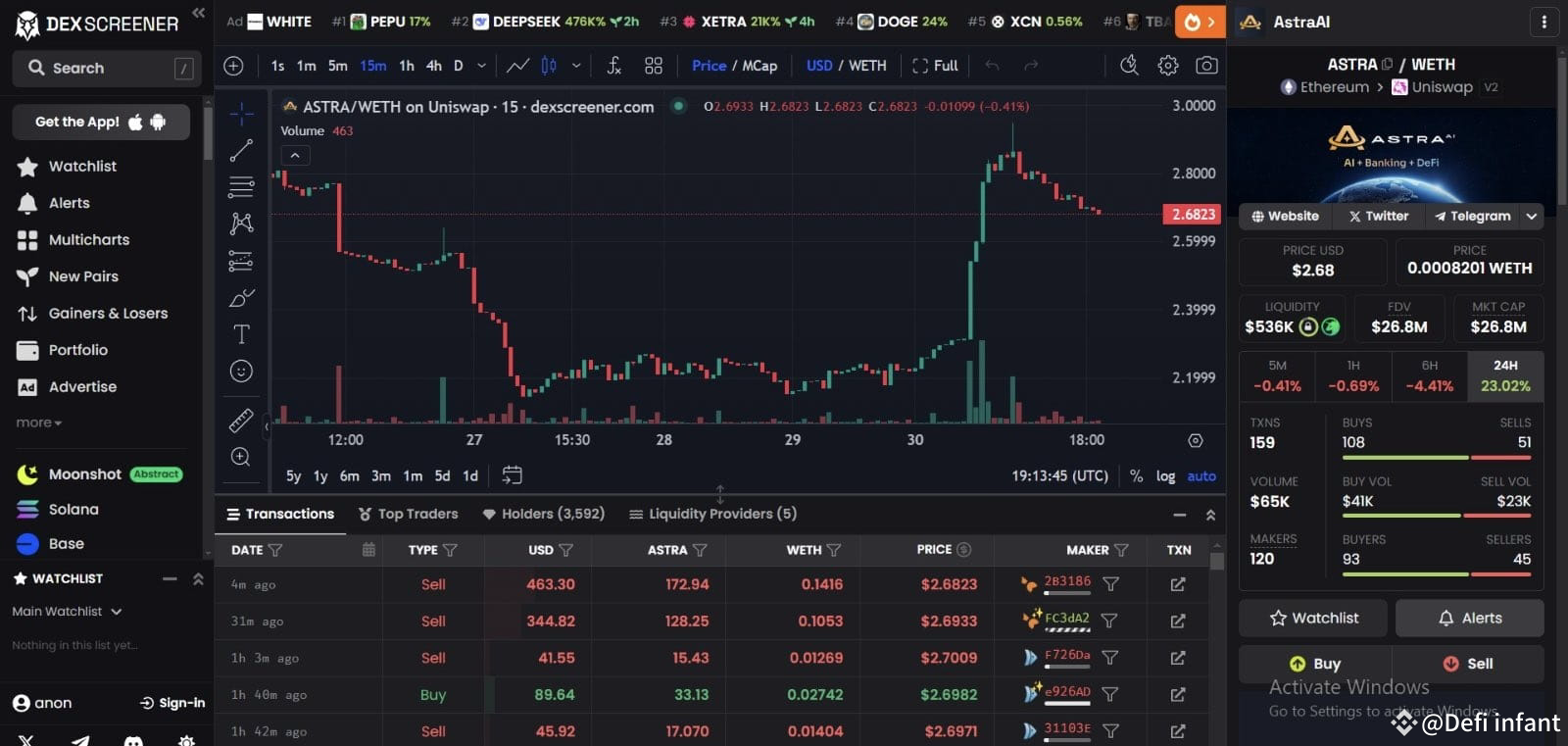Toggle Full screen chart mode
Viewport: 1568px width, 746px height.
[935, 66]
